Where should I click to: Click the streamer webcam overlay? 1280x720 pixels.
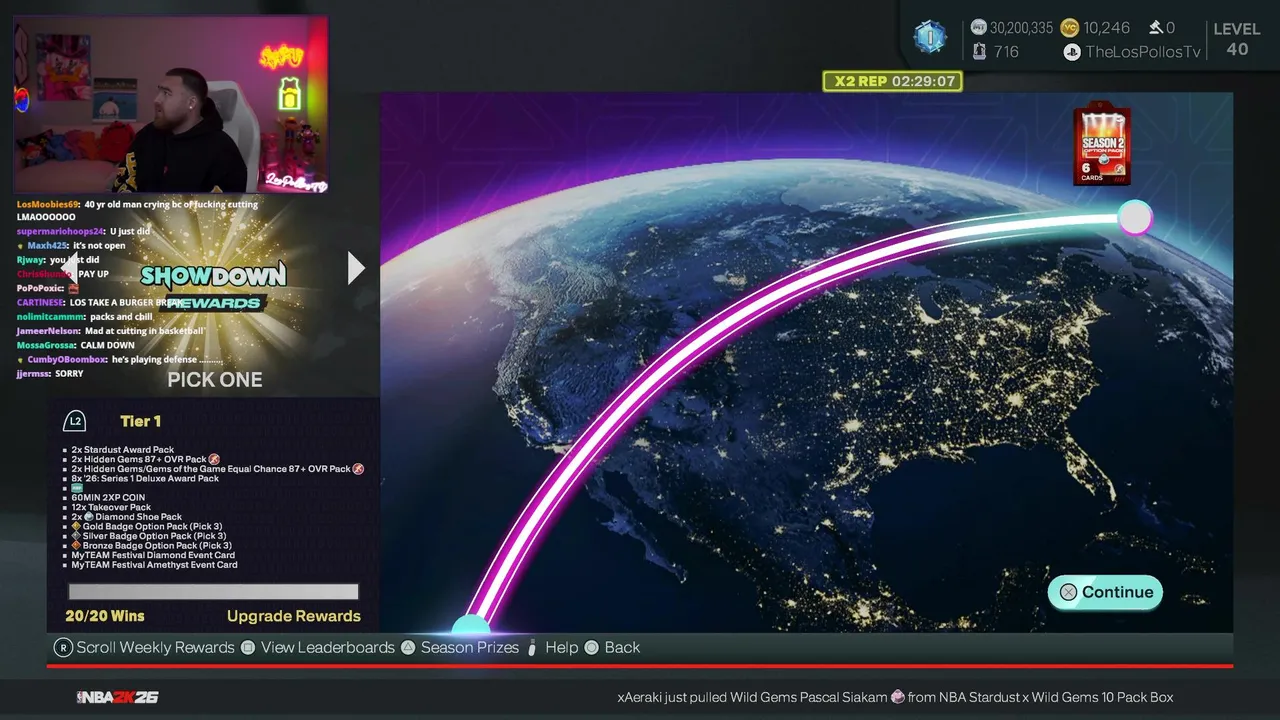click(x=171, y=104)
